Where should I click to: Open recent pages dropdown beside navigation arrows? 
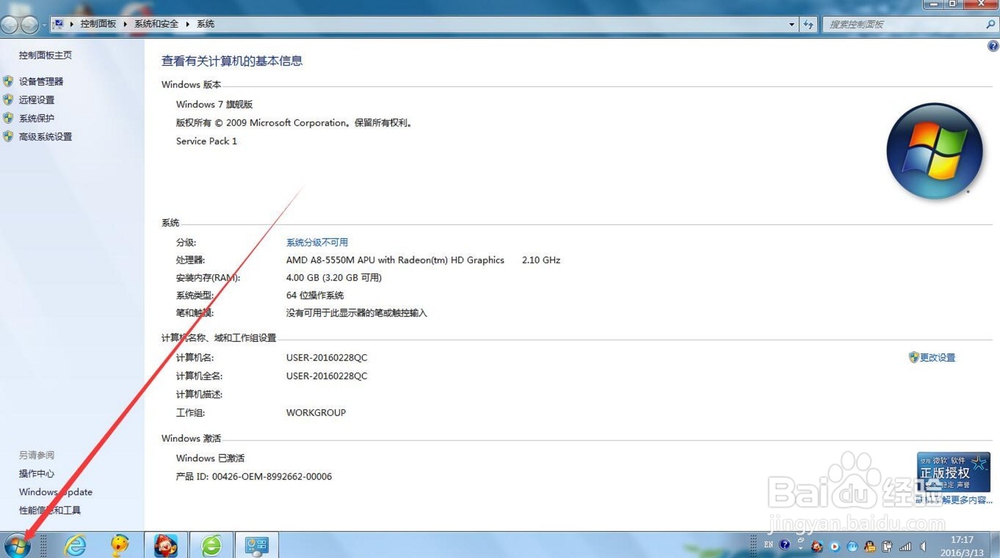click(x=44, y=25)
